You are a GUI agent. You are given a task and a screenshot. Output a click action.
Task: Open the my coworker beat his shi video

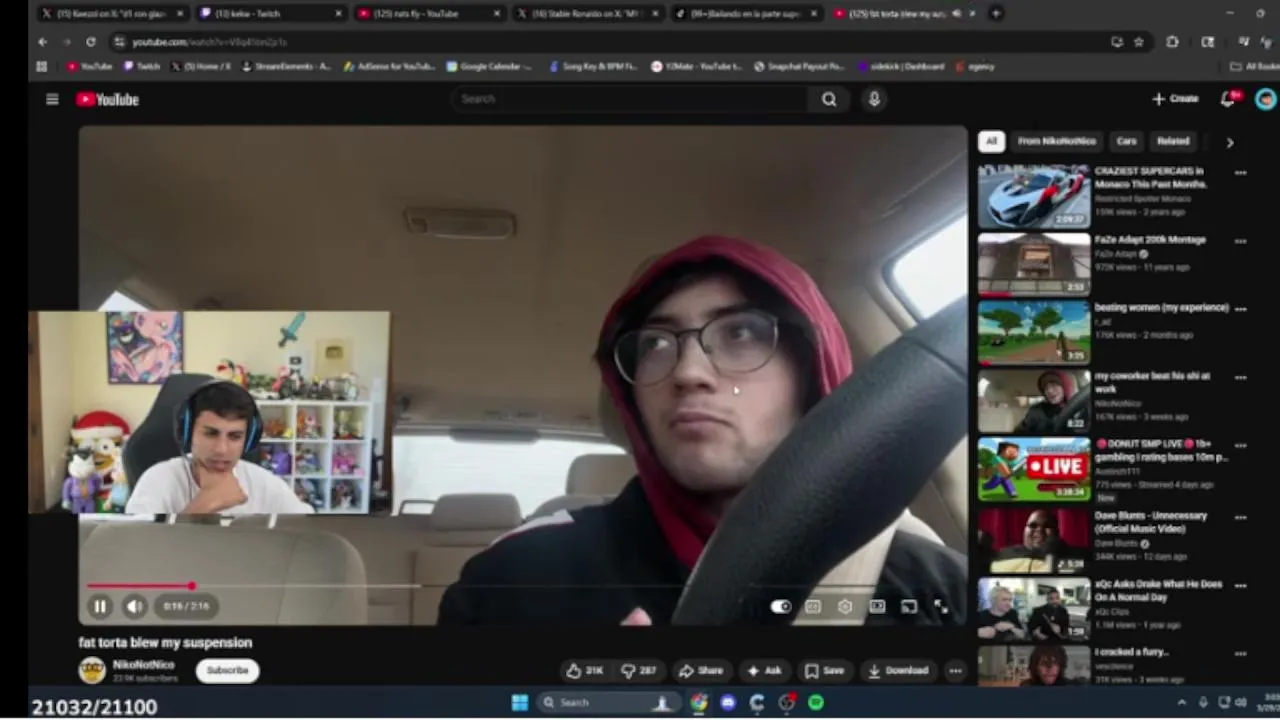[x=1034, y=401]
